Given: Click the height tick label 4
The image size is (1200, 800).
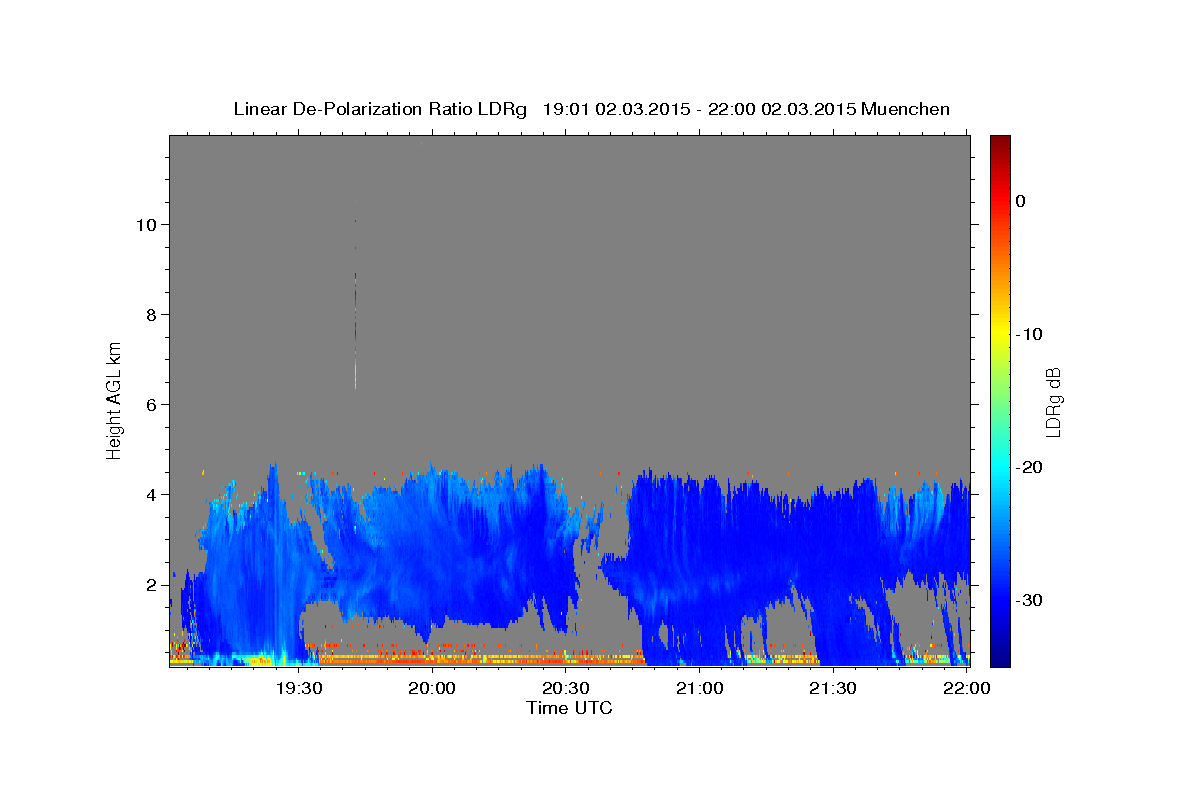Looking at the screenshot, I should tap(152, 495).
